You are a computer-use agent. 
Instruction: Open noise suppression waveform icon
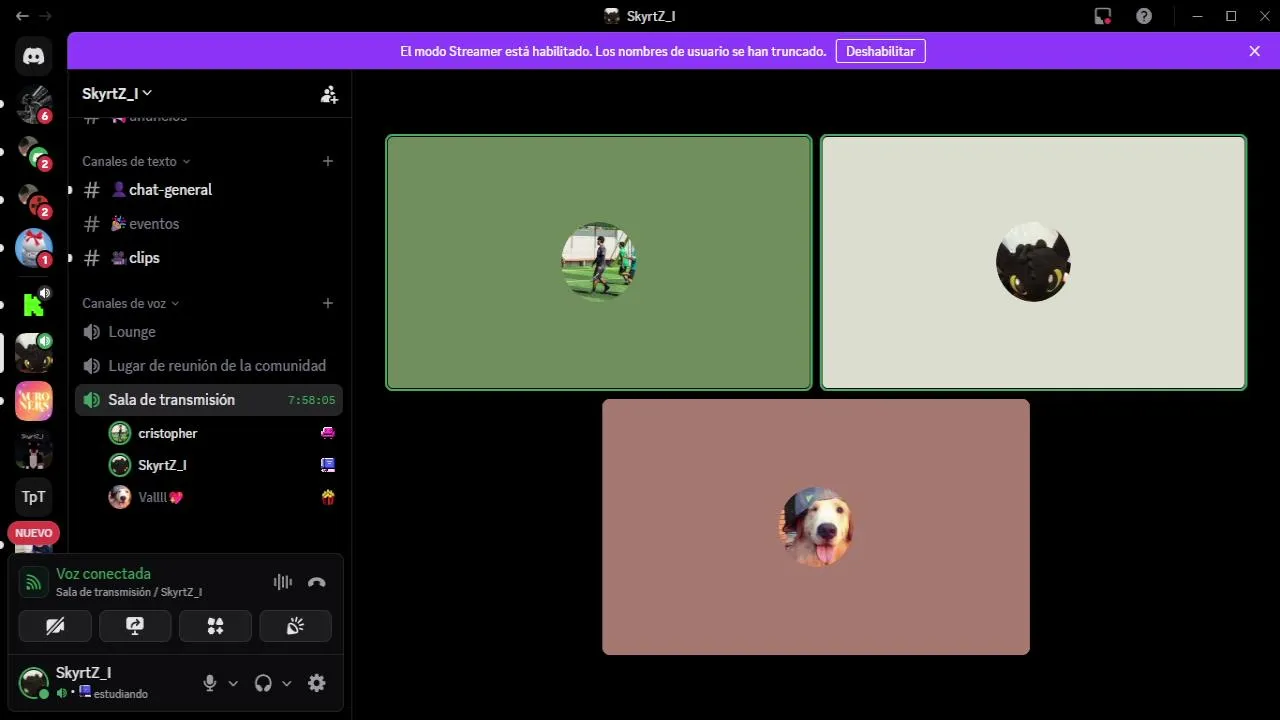click(283, 582)
